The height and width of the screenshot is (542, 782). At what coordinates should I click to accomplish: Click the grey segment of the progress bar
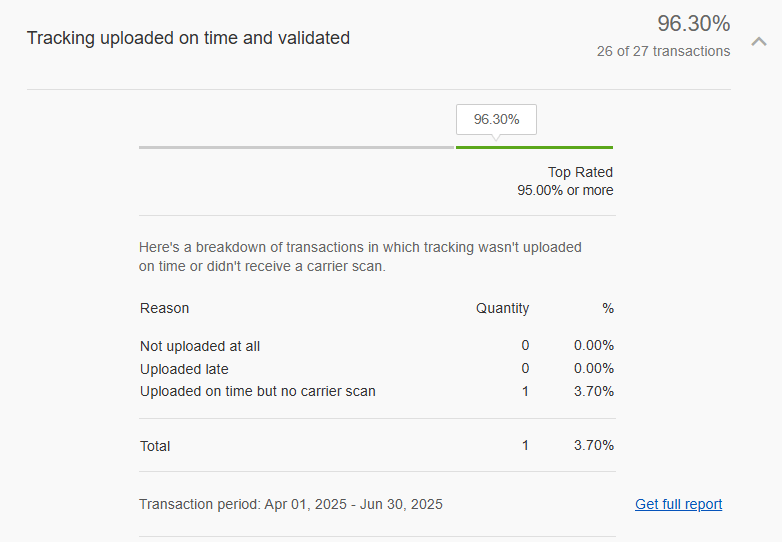296,147
